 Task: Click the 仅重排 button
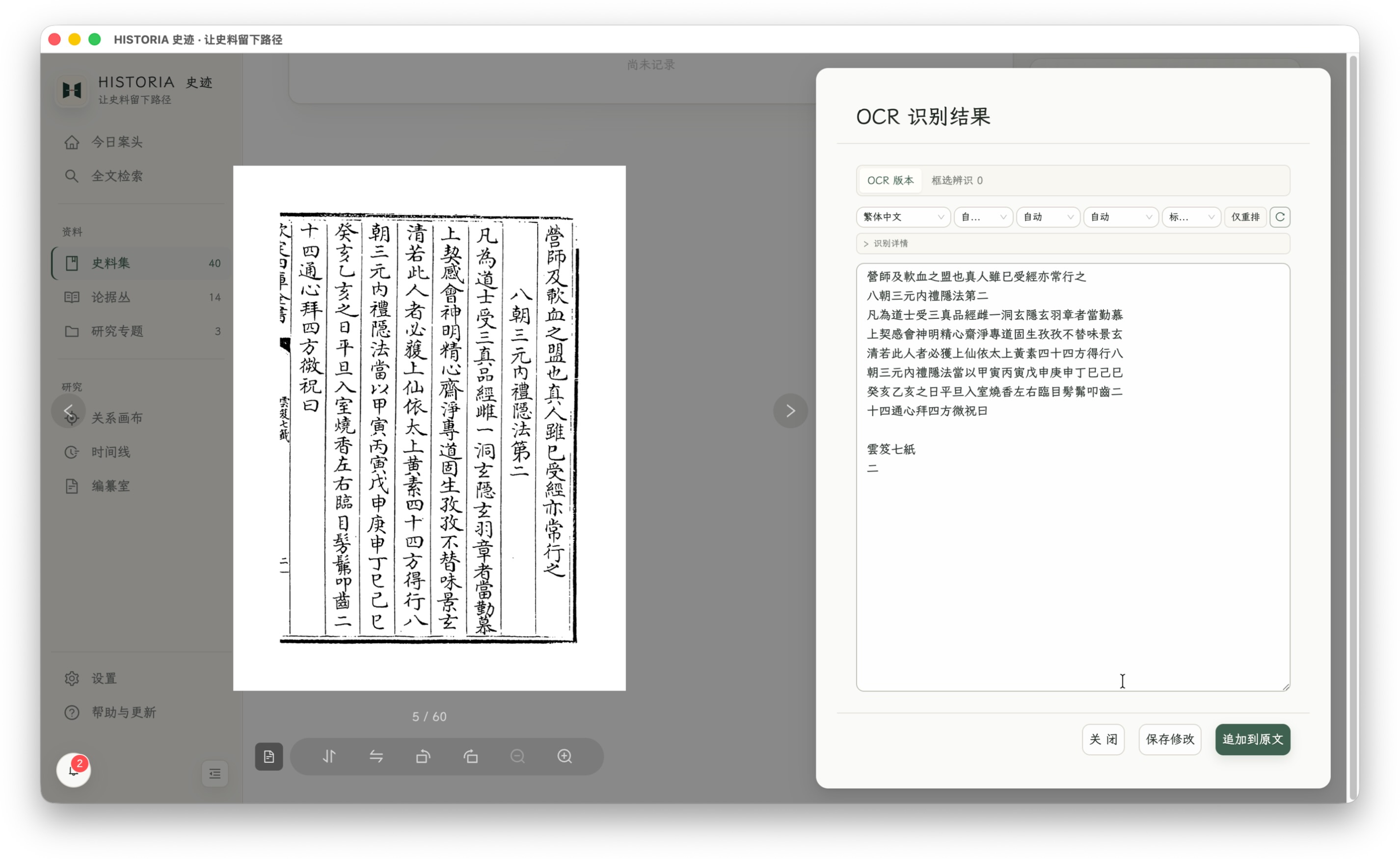(x=1245, y=217)
